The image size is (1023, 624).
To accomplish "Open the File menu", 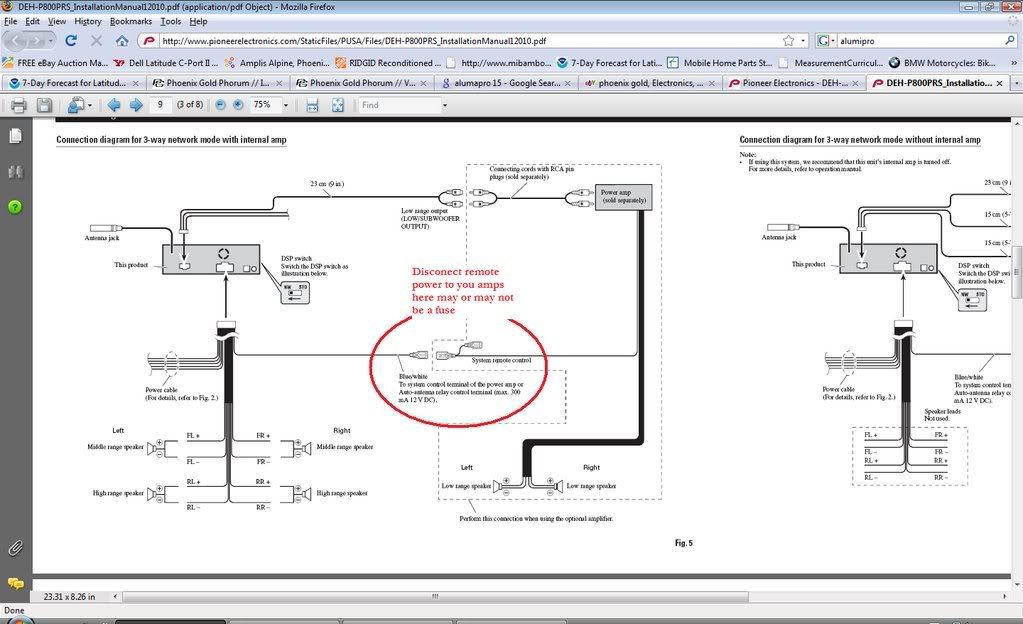I will [x=10, y=22].
